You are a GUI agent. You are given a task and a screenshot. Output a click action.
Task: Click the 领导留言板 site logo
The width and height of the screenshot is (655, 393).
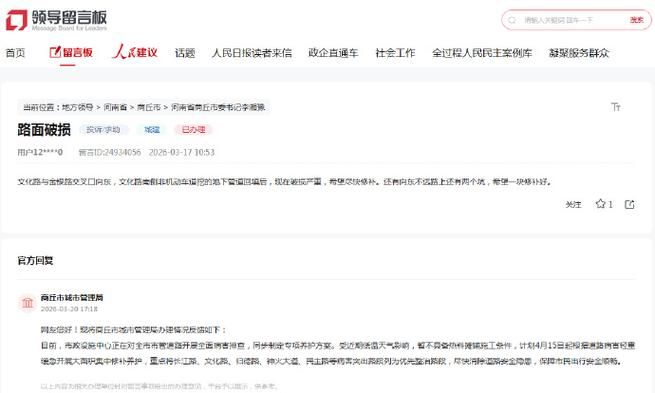56,20
